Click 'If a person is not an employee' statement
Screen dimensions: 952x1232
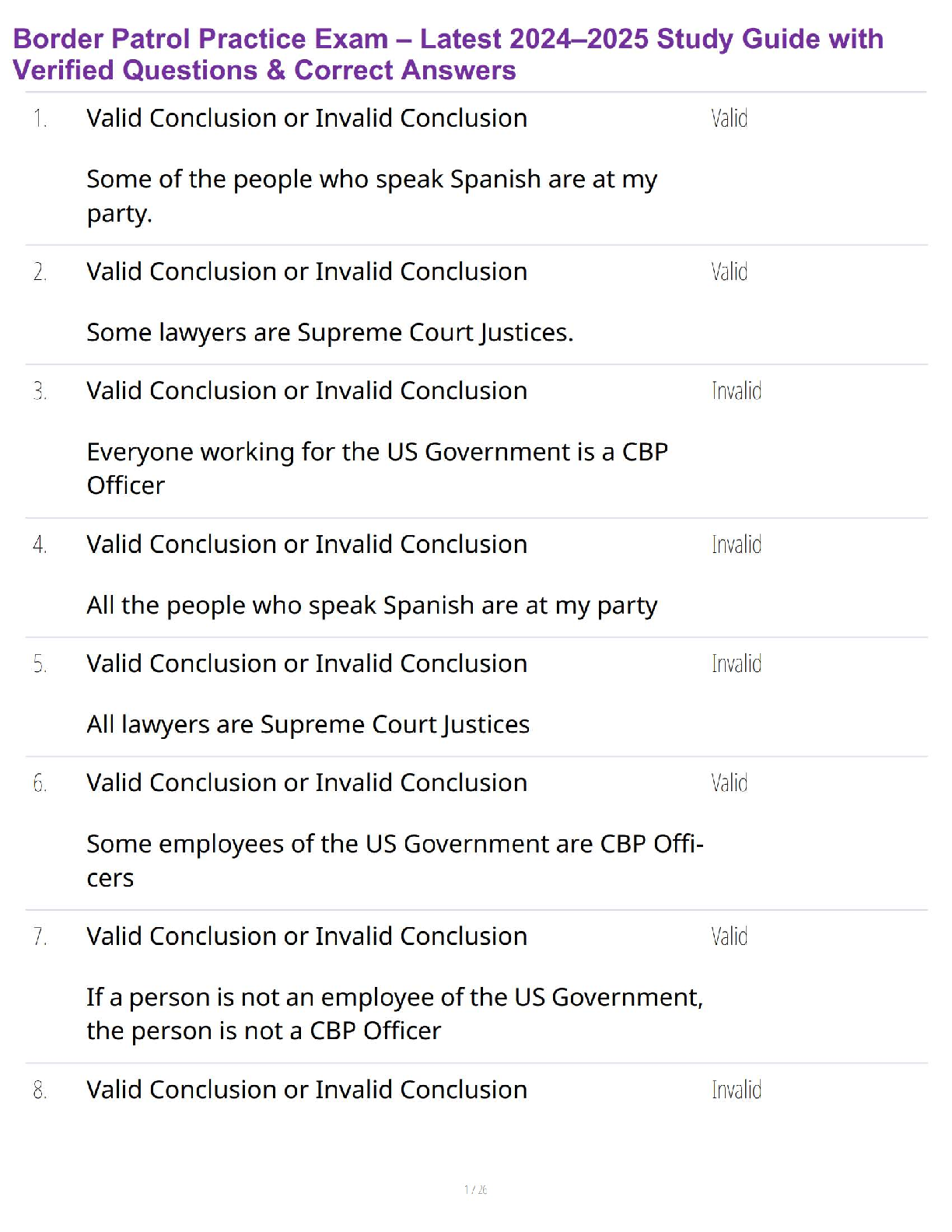tap(394, 1013)
